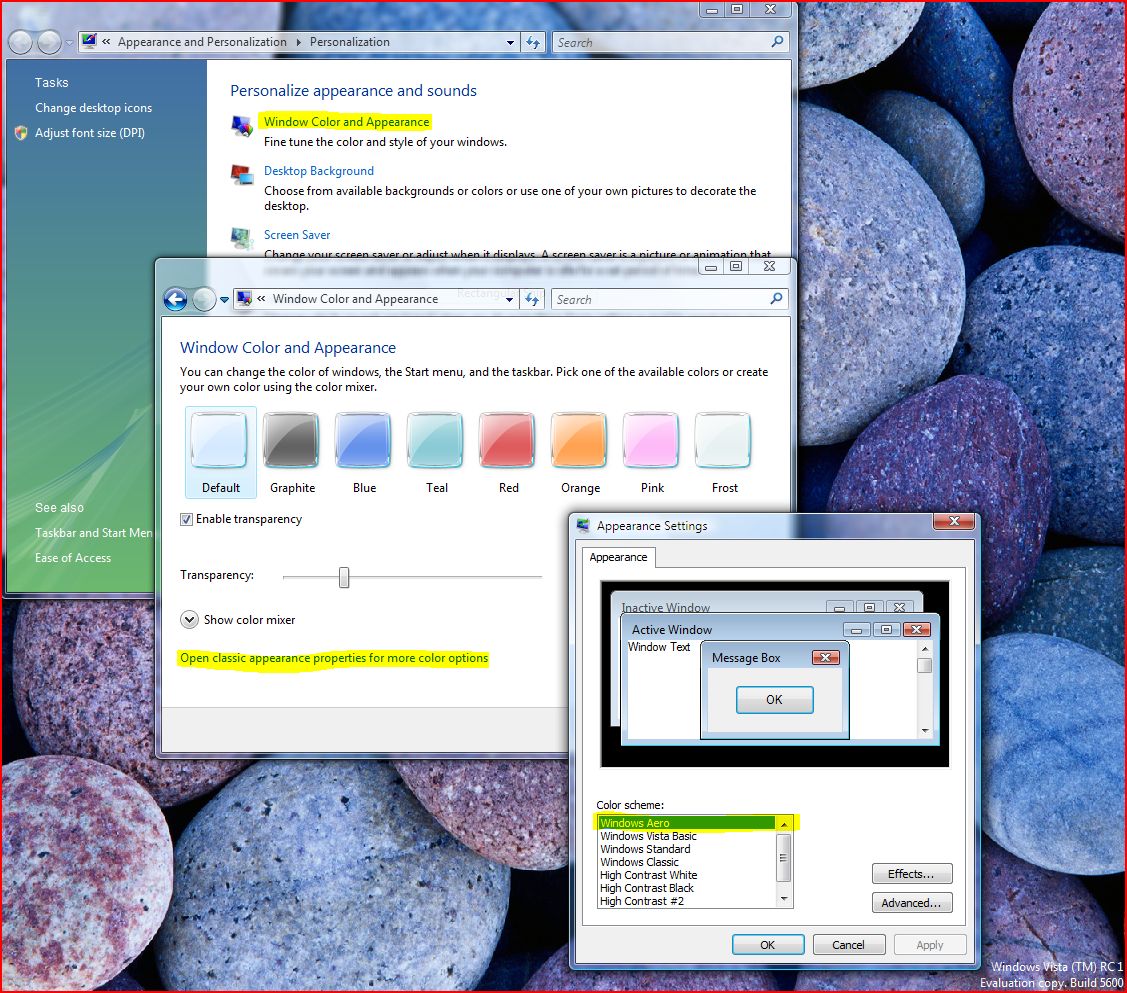Click search magnifier in Personalization window
1127x993 pixels.
(x=777, y=42)
